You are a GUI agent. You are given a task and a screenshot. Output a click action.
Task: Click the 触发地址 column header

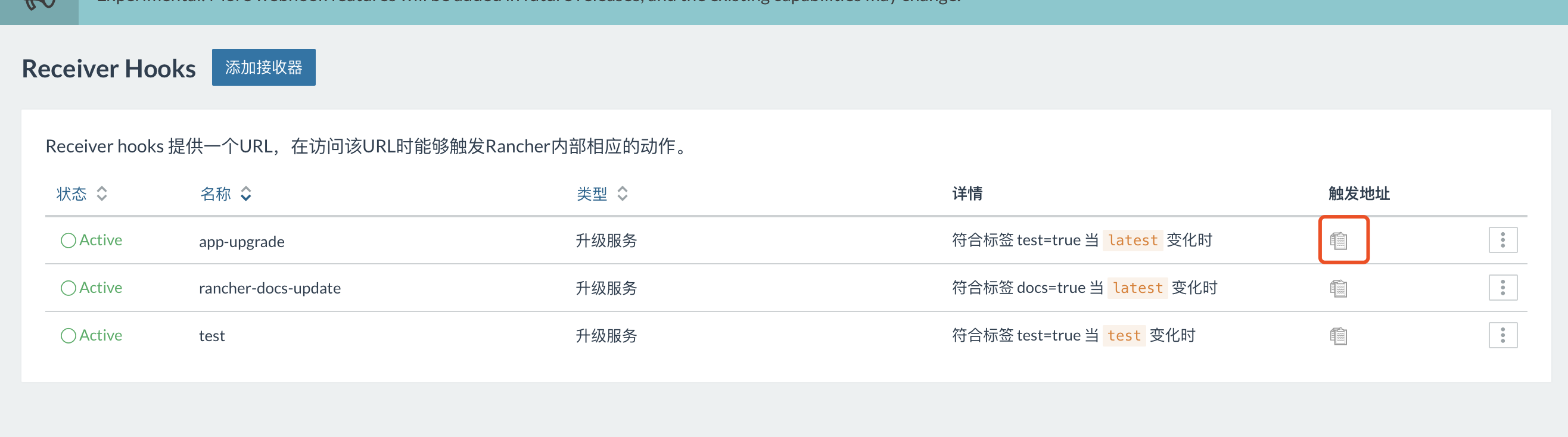[x=1359, y=193]
